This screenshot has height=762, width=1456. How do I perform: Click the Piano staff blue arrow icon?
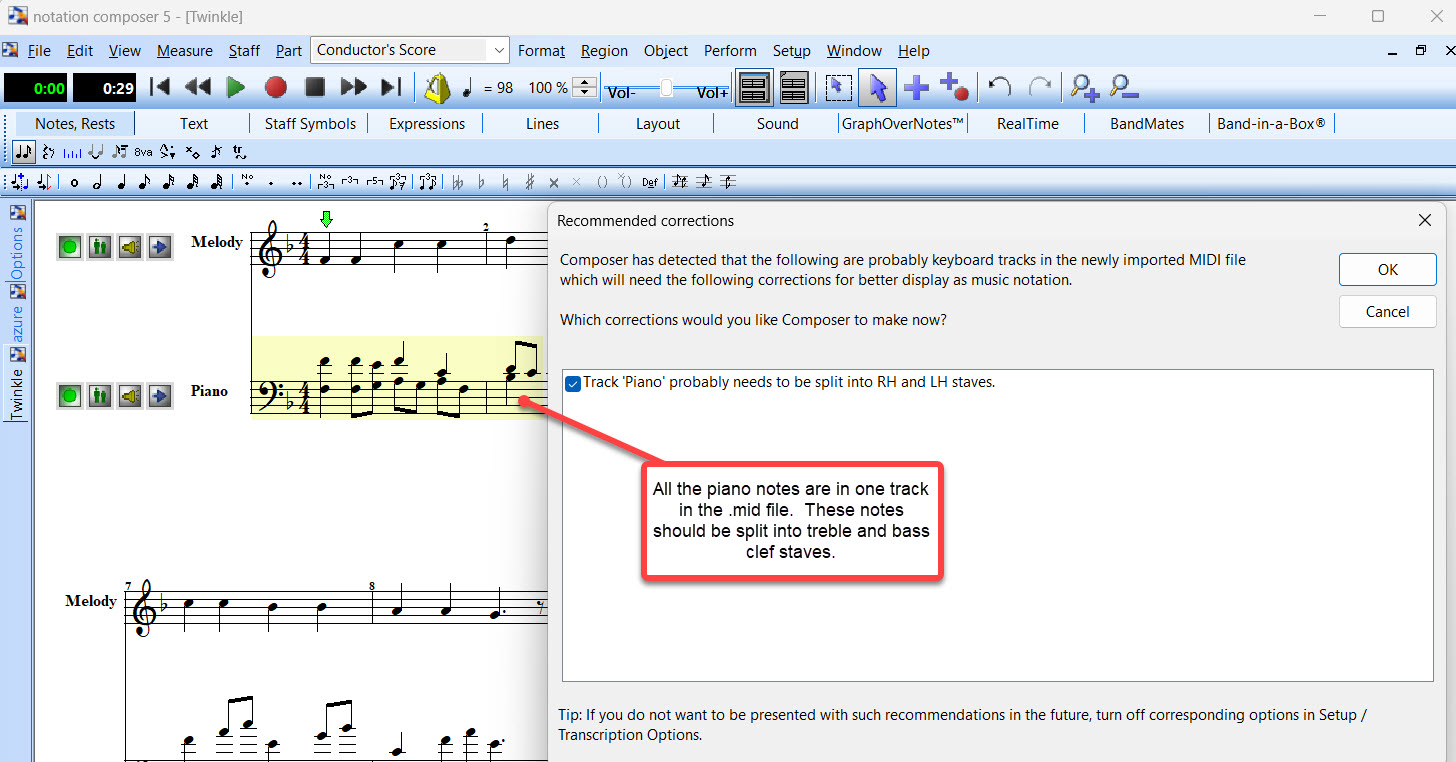coord(159,396)
